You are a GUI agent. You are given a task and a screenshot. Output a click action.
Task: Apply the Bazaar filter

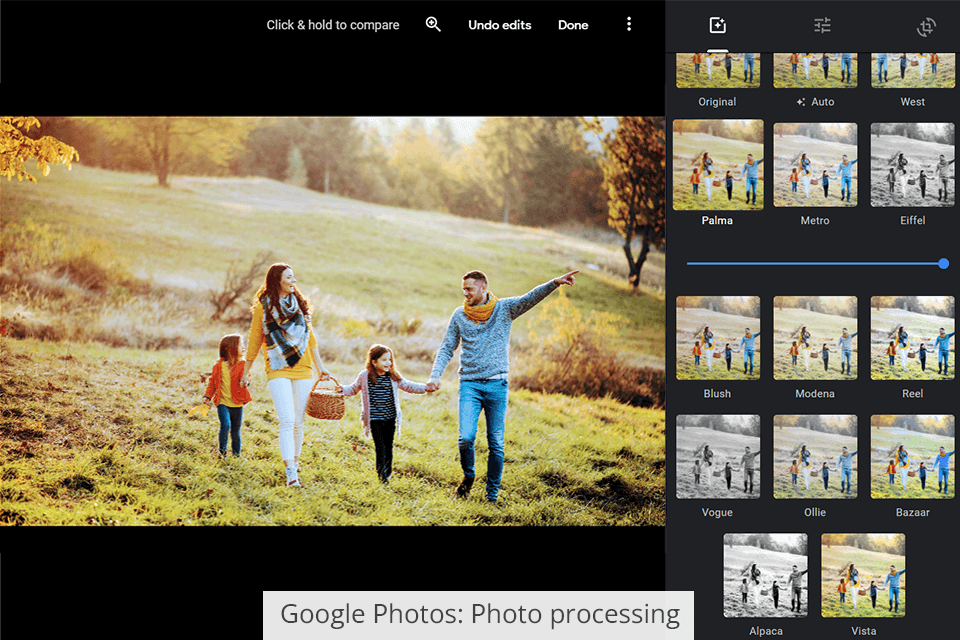click(912, 456)
